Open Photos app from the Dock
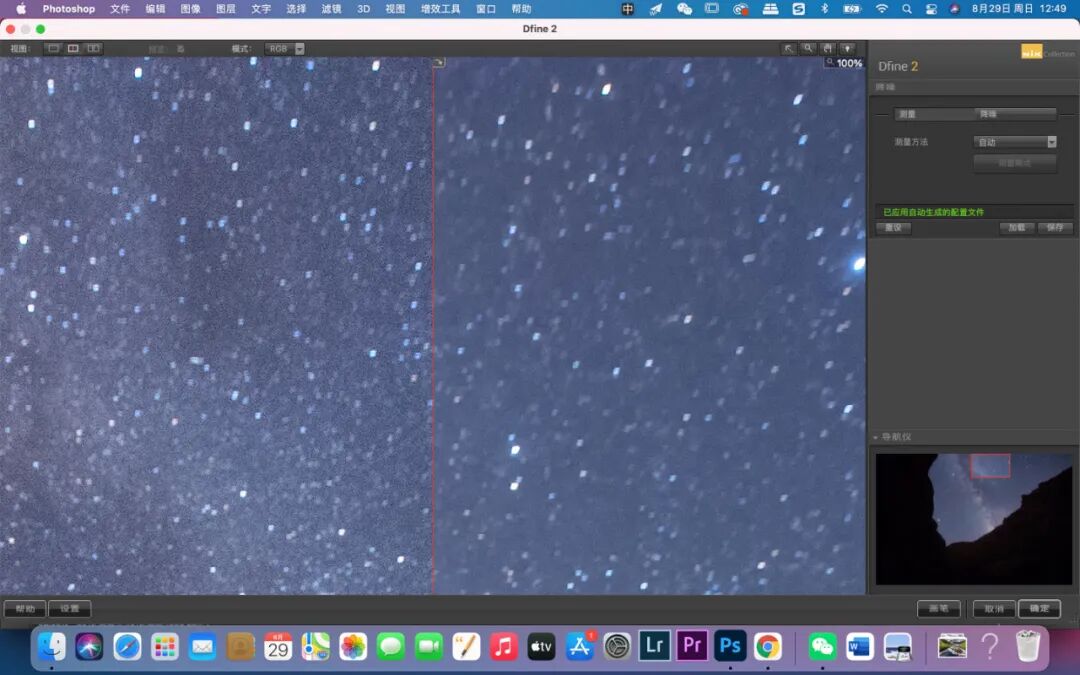 point(353,646)
